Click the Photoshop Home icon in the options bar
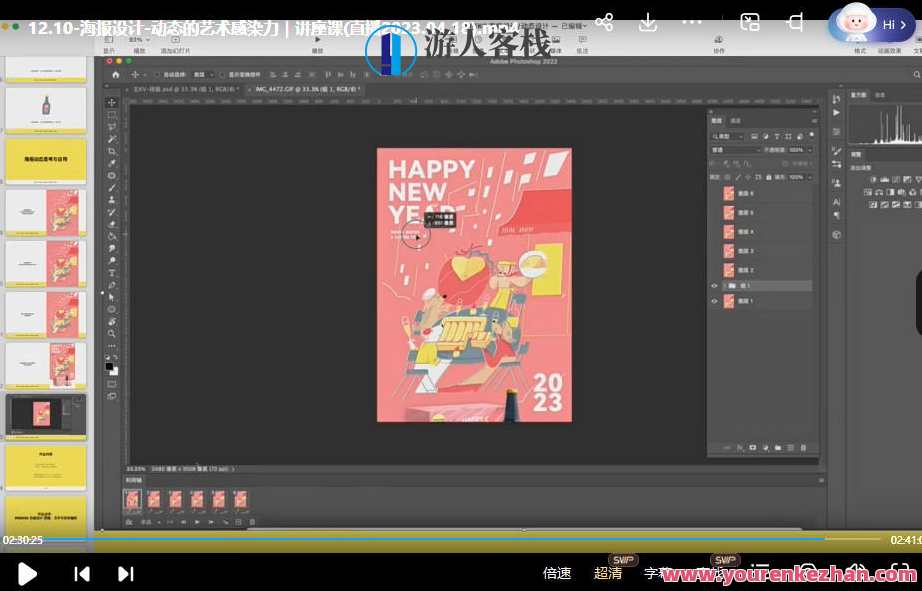 [115, 75]
